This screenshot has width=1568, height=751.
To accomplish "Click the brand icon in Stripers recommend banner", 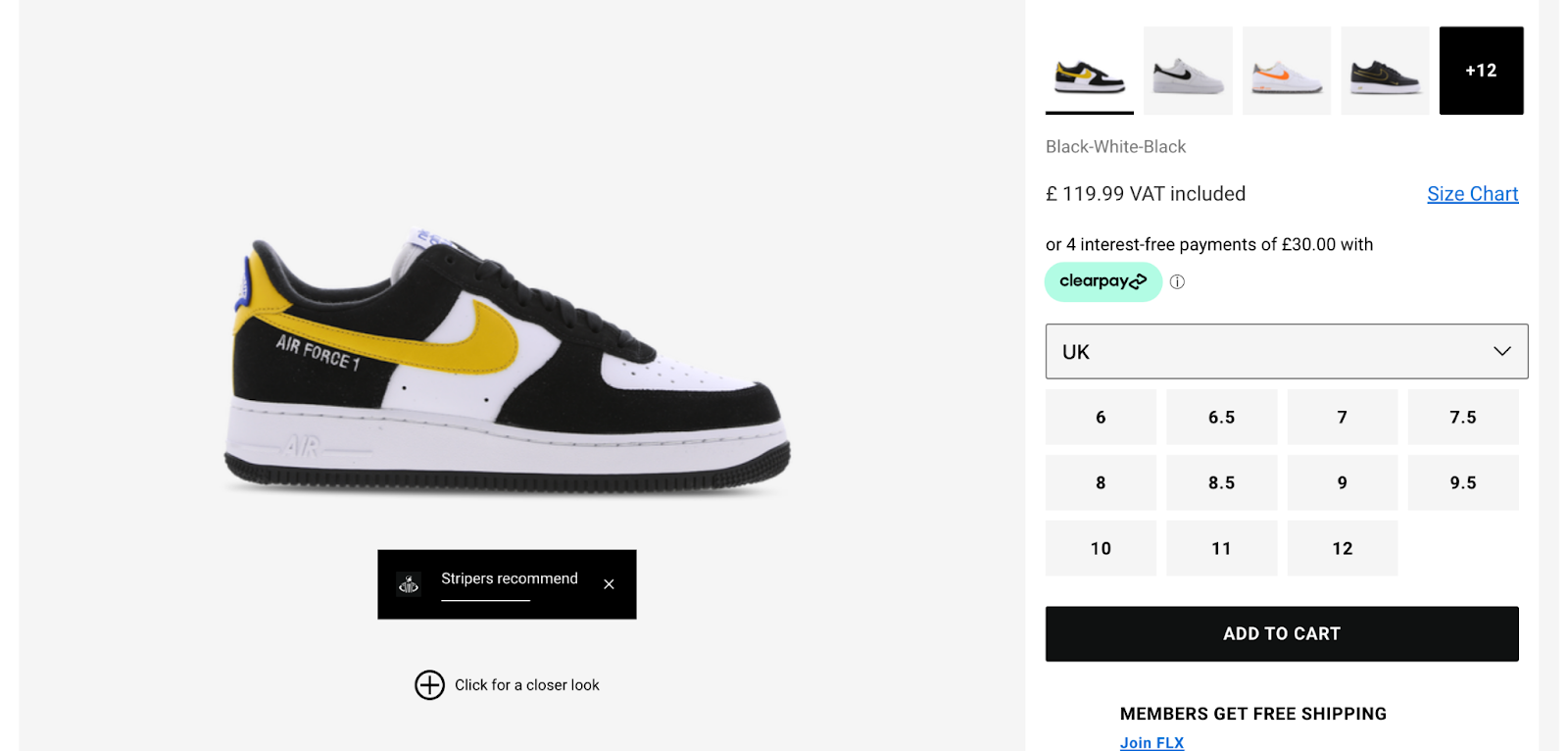I will coord(409,583).
